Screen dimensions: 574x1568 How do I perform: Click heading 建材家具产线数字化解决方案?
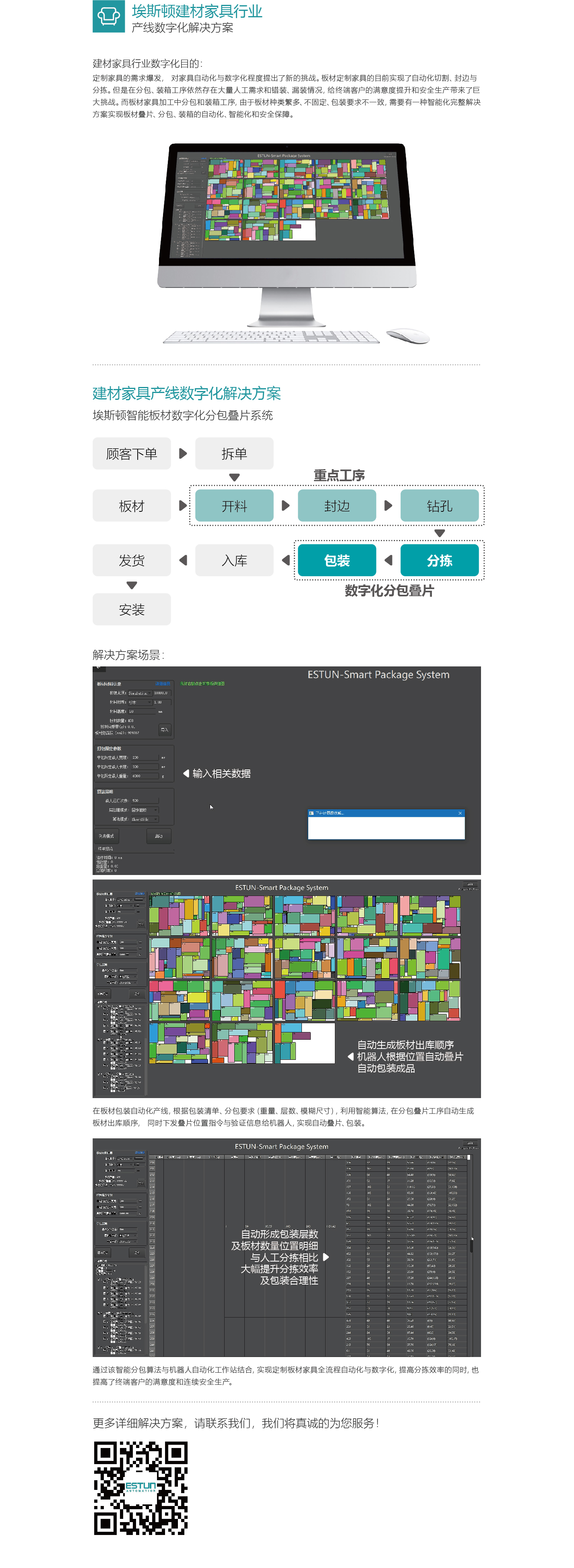[x=187, y=393]
